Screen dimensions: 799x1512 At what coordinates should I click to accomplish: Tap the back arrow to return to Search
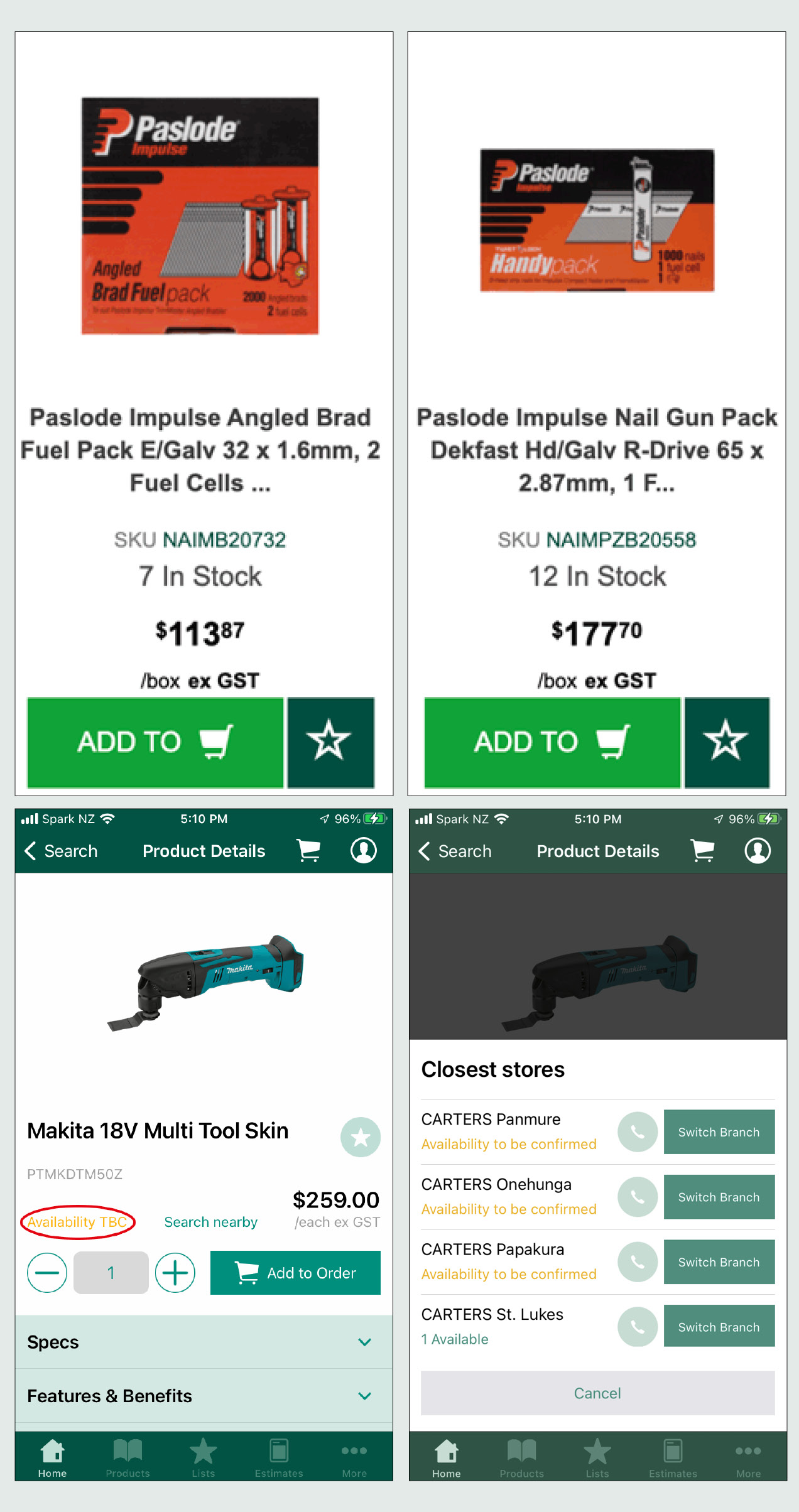tap(30, 851)
